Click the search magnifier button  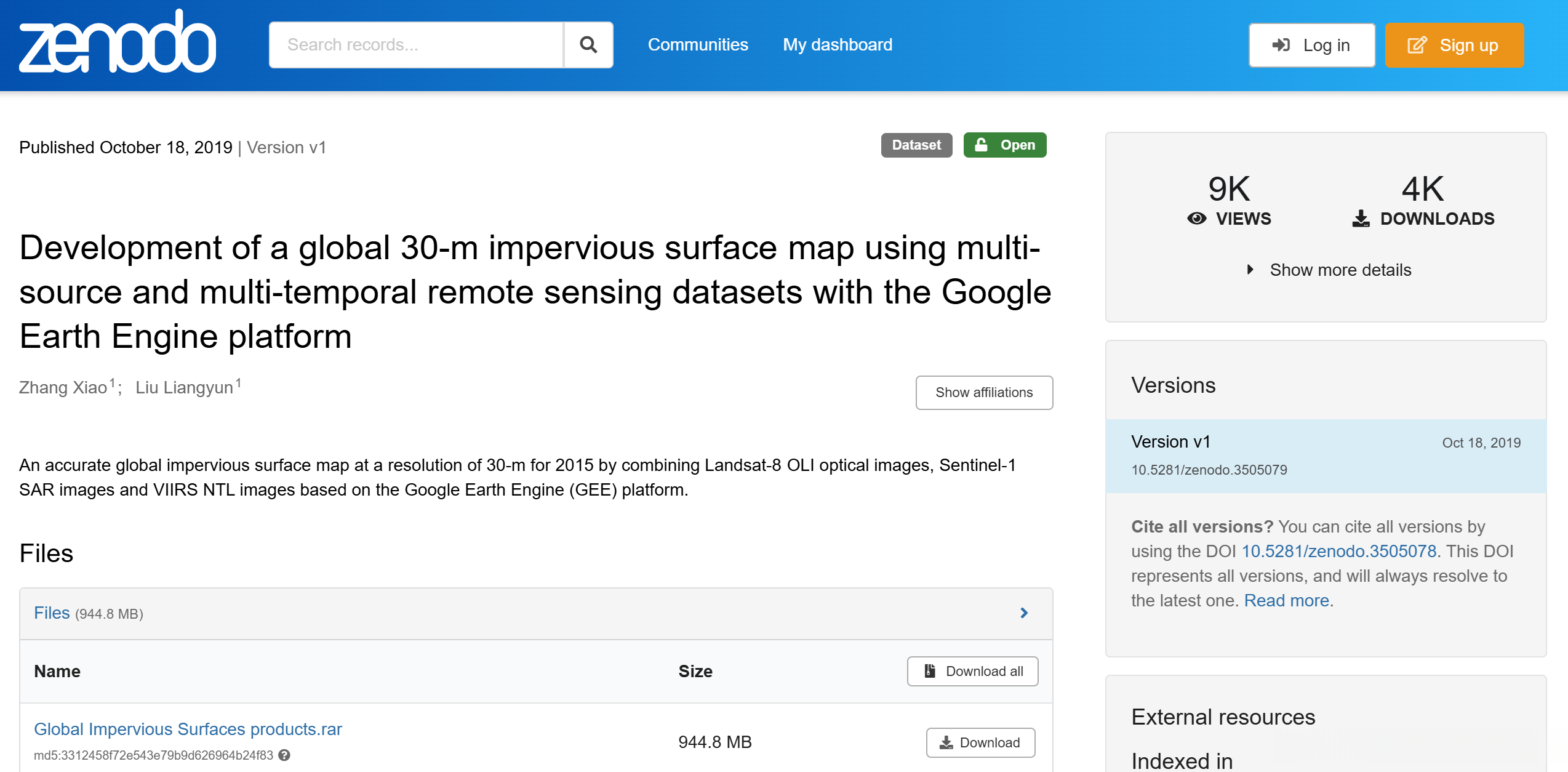click(x=588, y=45)
